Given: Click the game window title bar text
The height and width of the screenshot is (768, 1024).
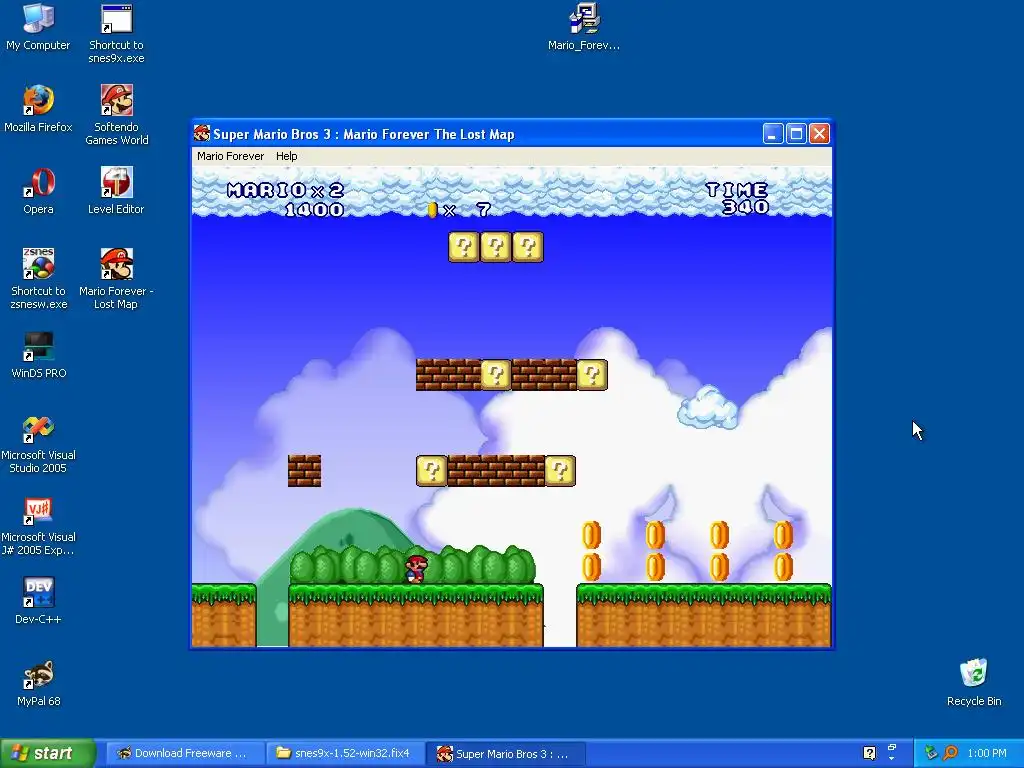Looking at the screenshot, I should point(364,134).
